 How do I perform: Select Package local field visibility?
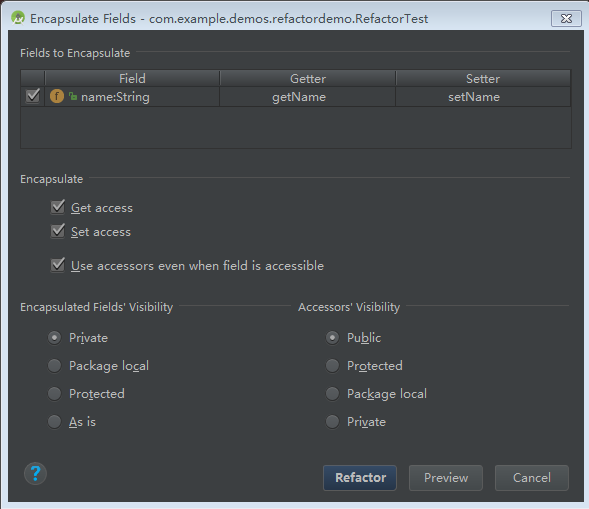54,366
